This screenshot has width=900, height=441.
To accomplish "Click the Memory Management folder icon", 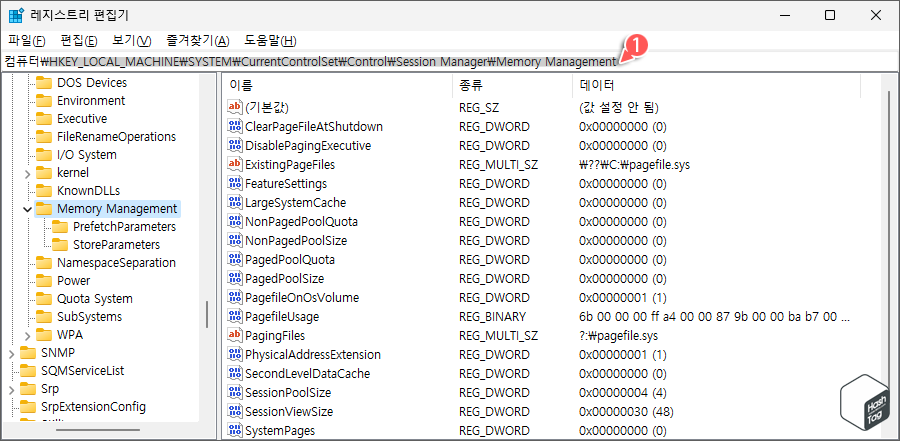I will 44,208.
